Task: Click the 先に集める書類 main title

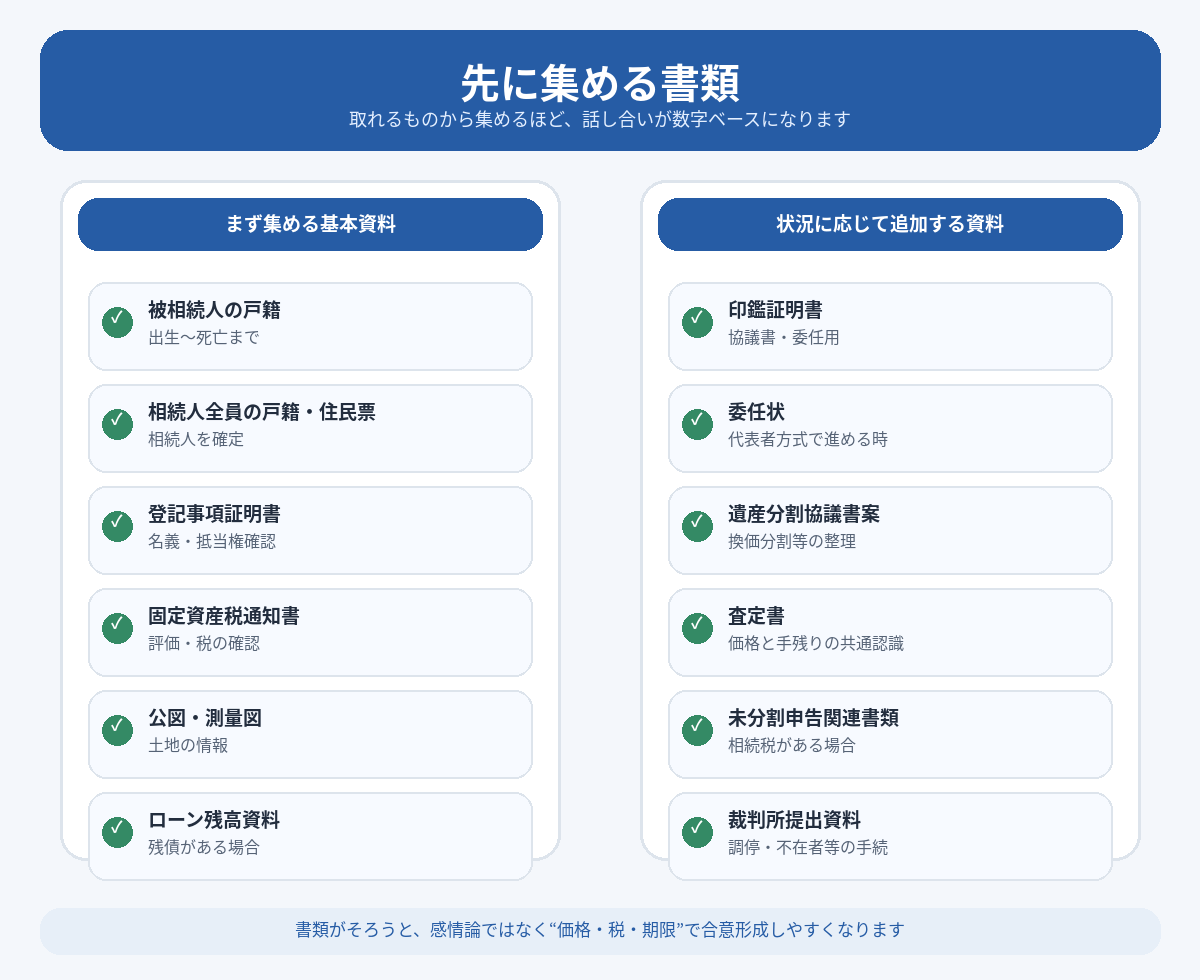Action: pyautogui.click(x=600, y=82)
